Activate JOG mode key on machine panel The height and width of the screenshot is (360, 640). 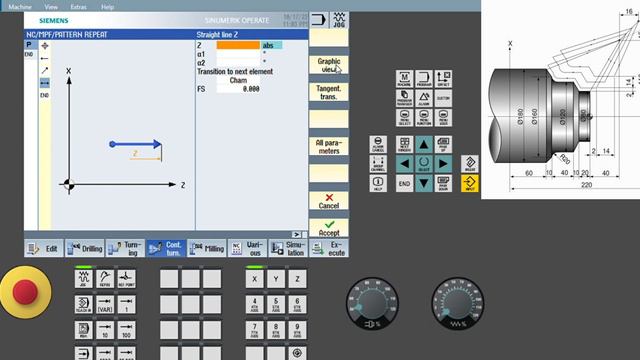(x=83, y=279)
